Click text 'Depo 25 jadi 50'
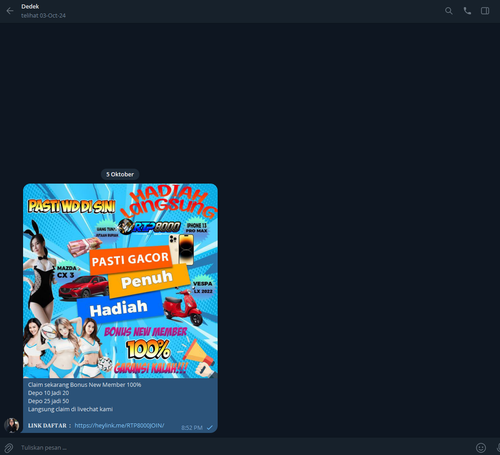The height and width of the screenshot is (455, 500). tap(49, 401)
